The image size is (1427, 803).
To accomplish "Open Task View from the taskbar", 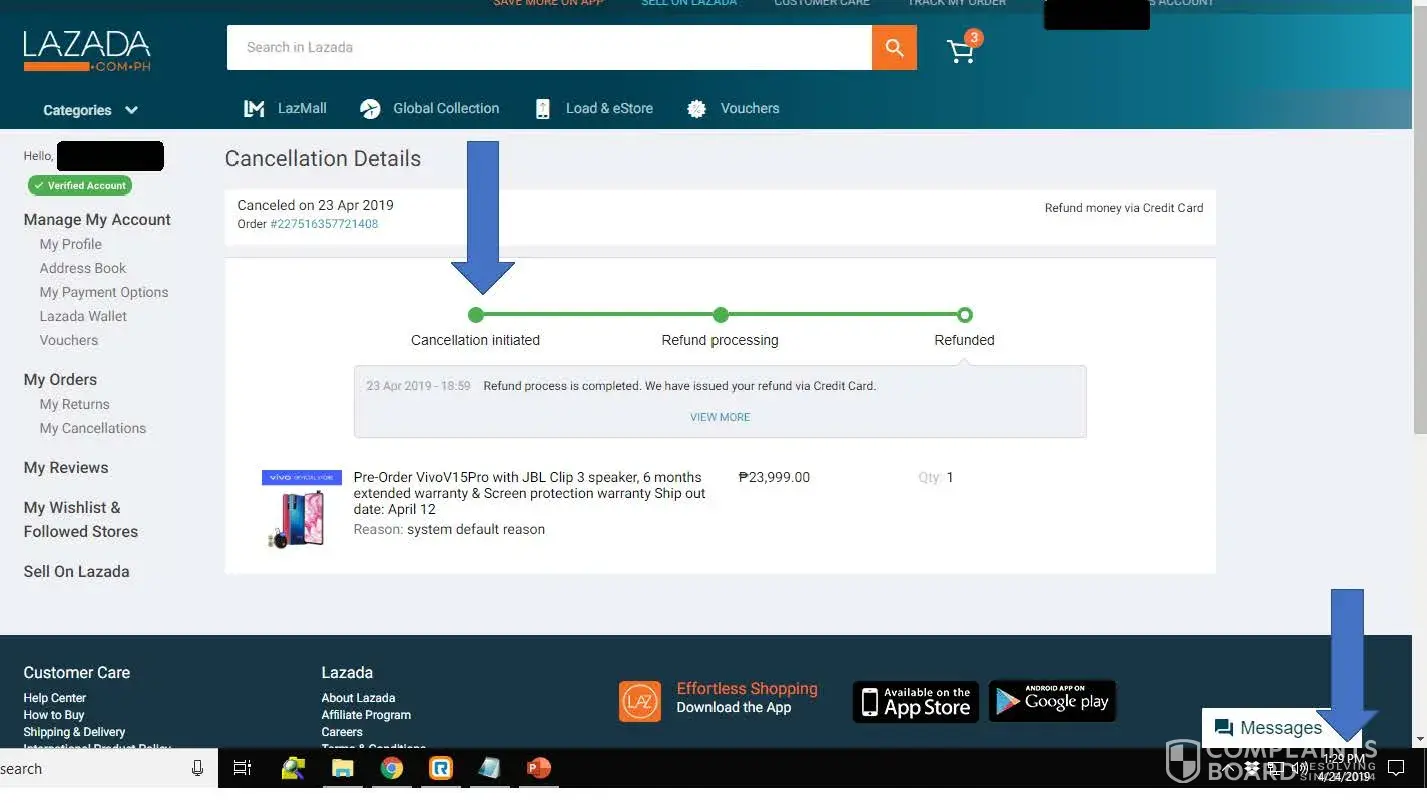I will point(242,768).
